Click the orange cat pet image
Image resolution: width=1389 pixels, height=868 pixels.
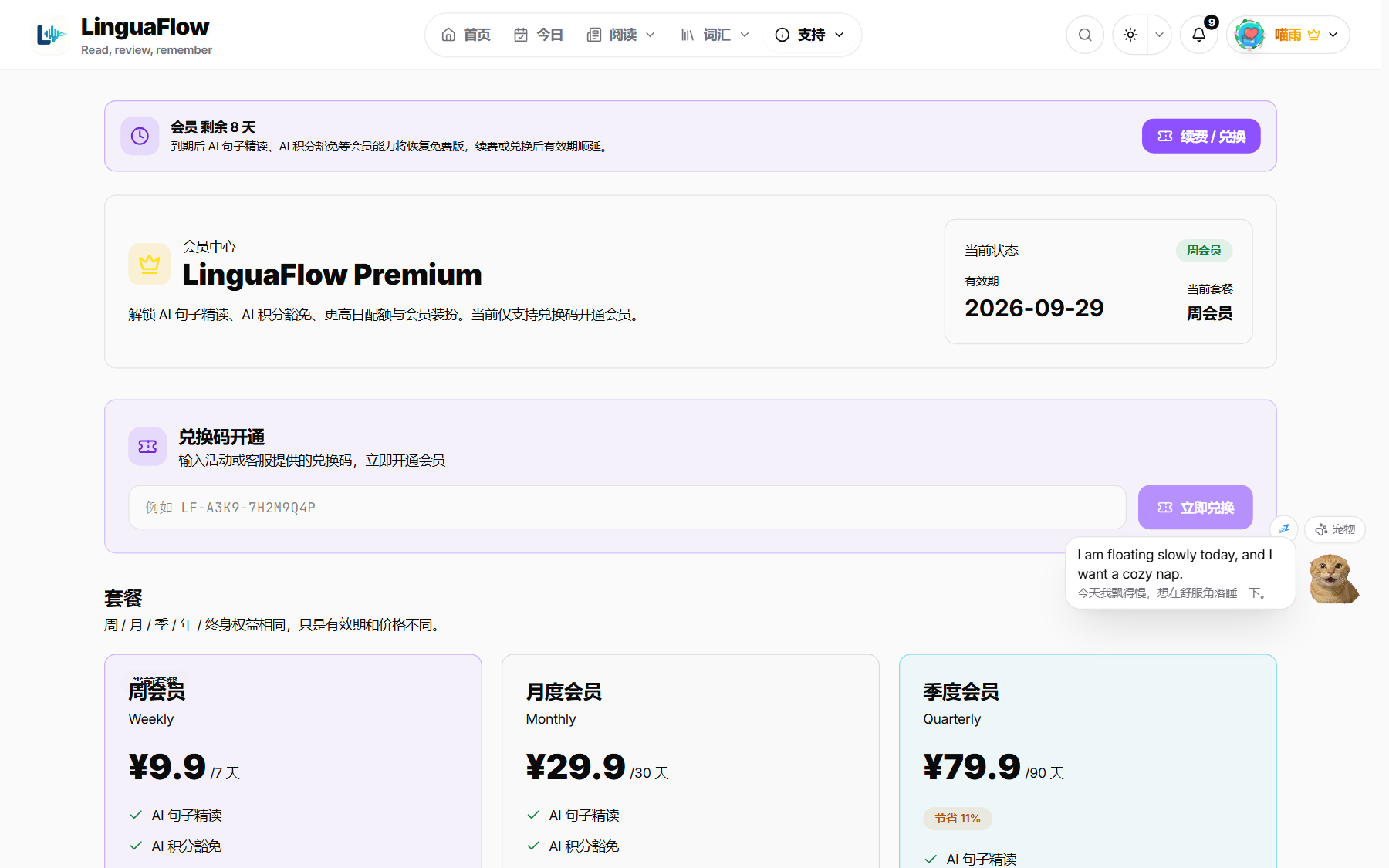1333,579
